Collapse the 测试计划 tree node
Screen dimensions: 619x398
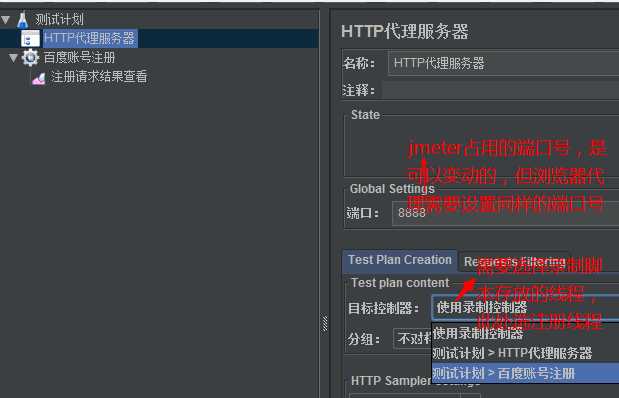(6, 19)
